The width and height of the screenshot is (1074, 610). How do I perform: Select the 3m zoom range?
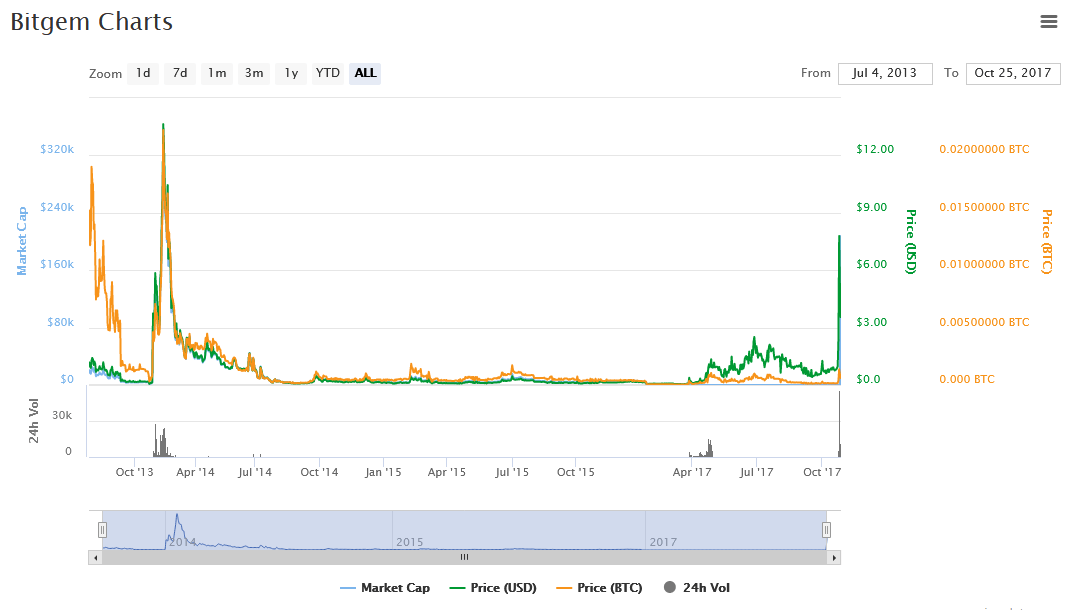254,73
